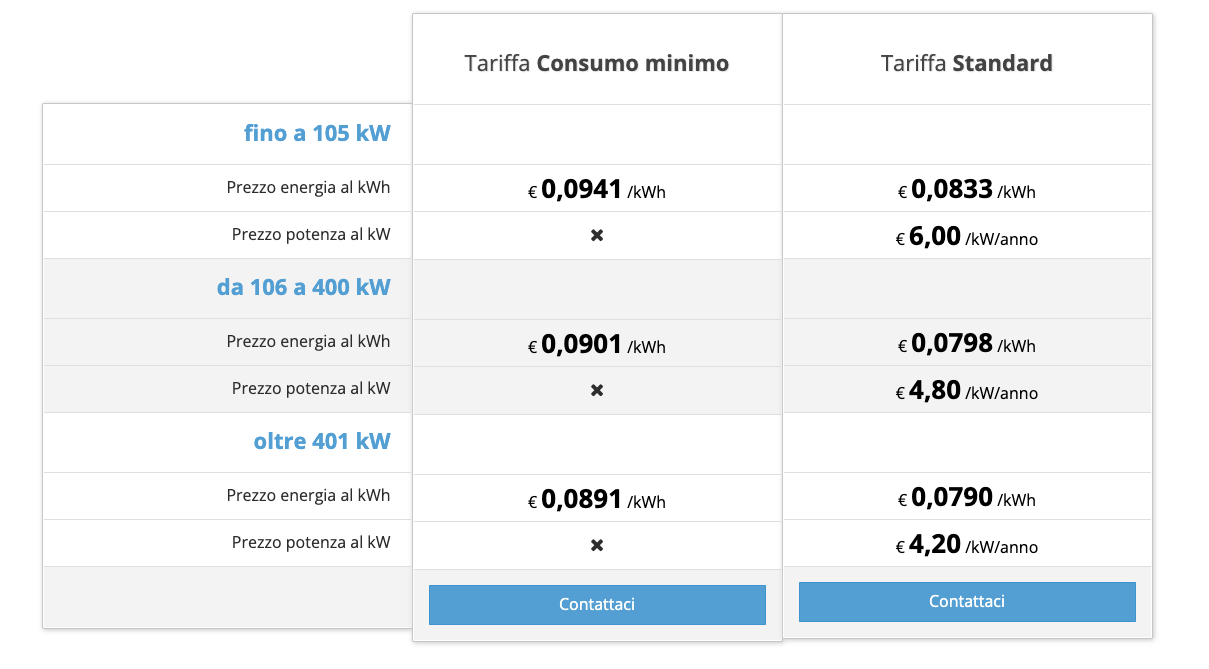Click the € 0,0941 /kWh price
Screen dimensions: 1209x669
pos(597,190)
